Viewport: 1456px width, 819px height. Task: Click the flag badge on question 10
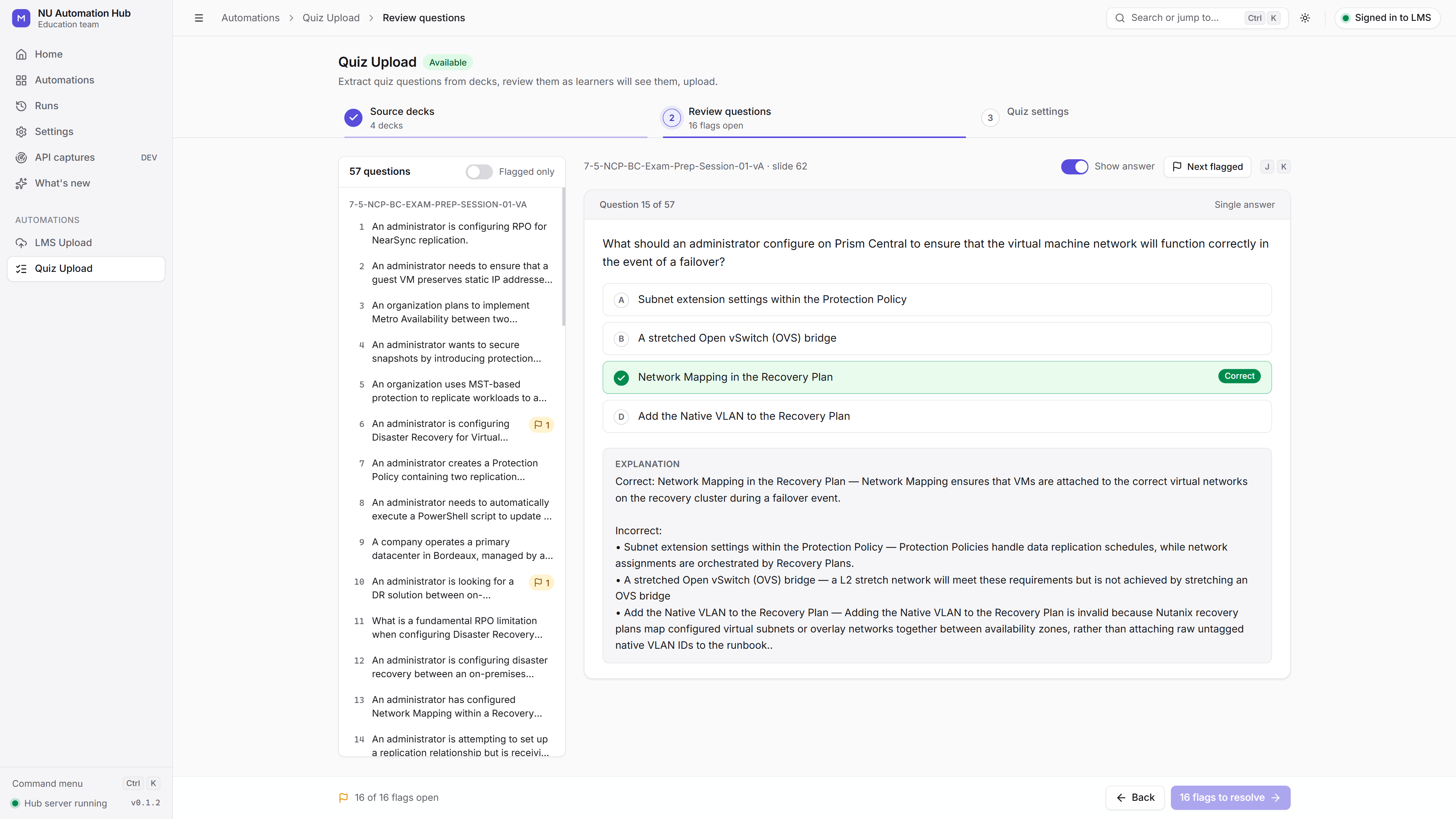[541, 582]
